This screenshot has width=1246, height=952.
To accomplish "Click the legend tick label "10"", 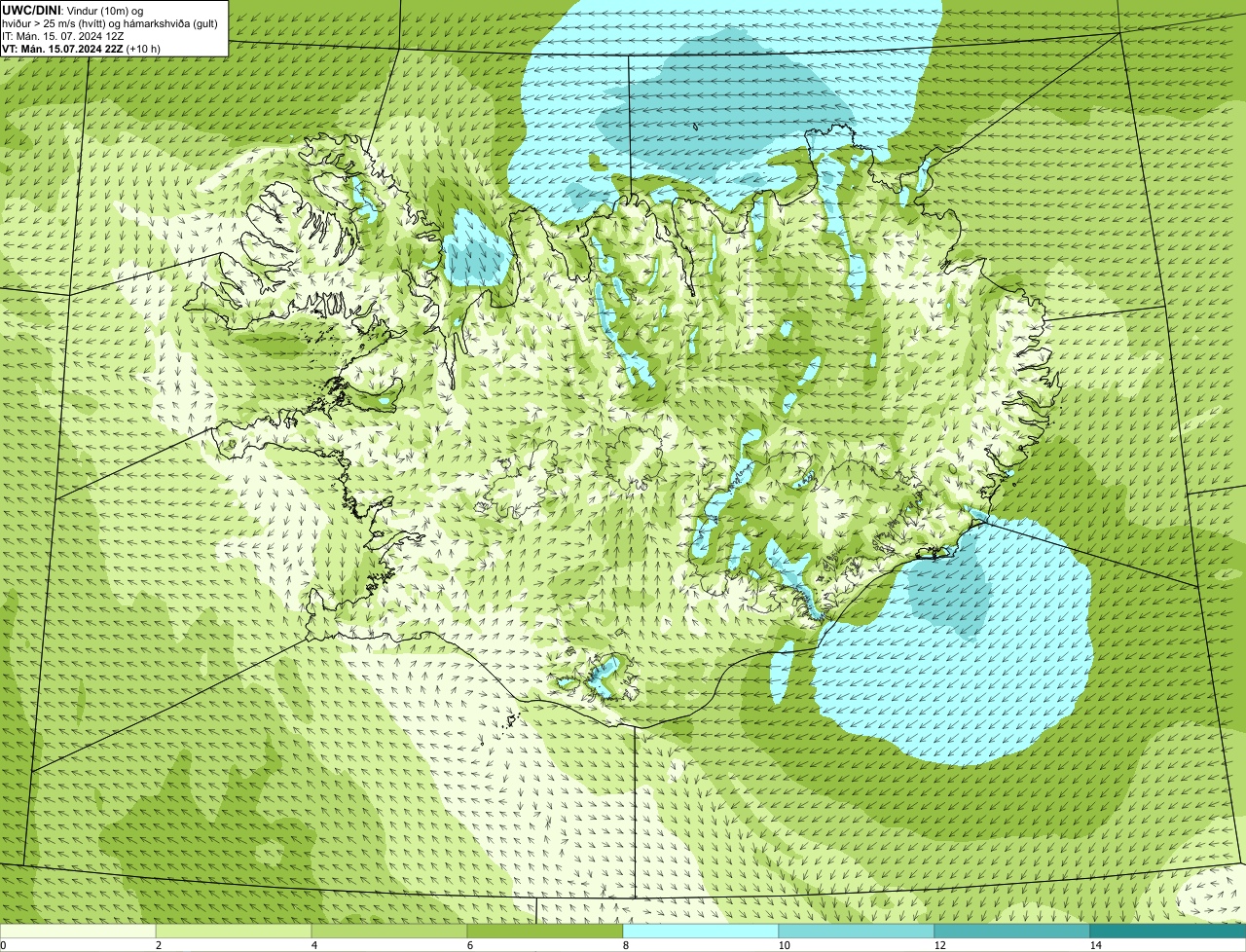I will click(x=784, y=945).
